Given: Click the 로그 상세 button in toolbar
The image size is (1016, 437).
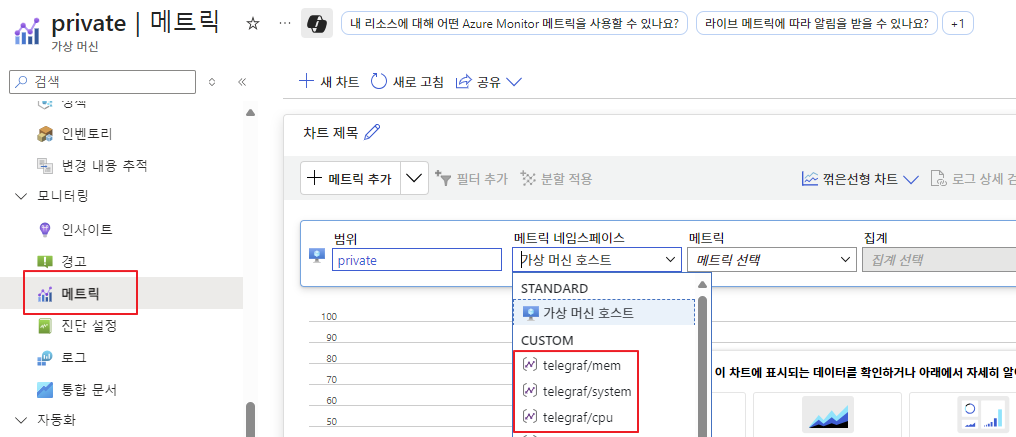Looking at the screenshot, I should tap(973, 179).
